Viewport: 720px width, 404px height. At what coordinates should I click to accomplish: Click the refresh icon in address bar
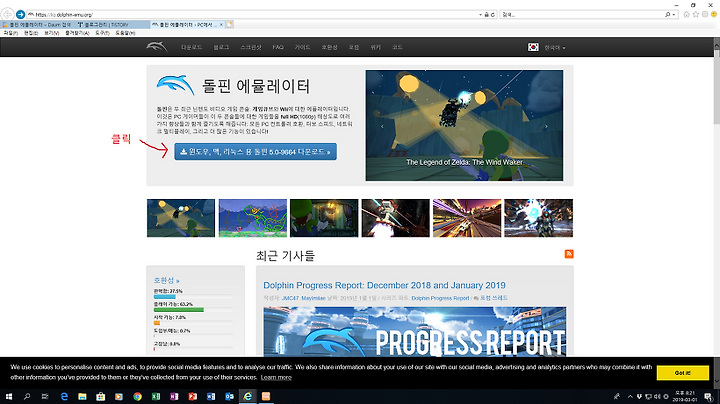tap(493, 15)
